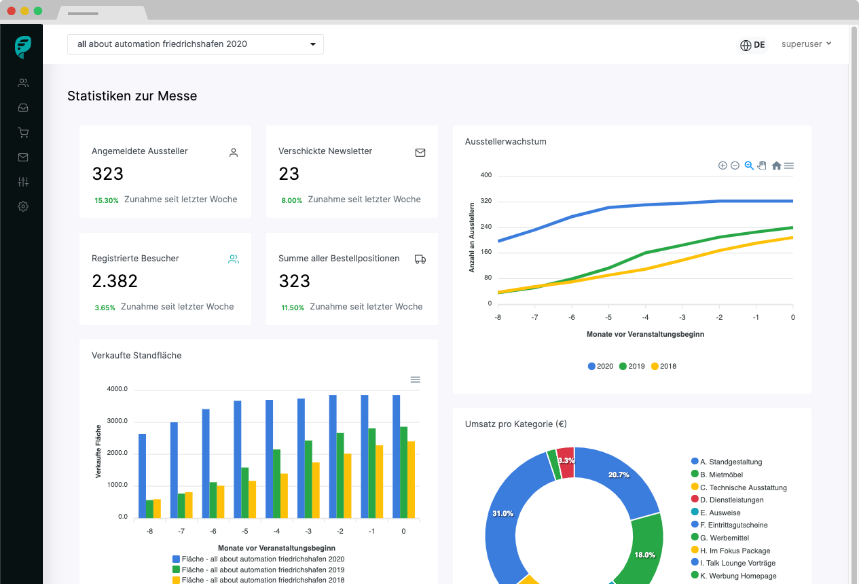Toggle A. Standgestaltung donut legend entry
The width and height of the screenshot is (859, 584).
click(x=727, y=462)
